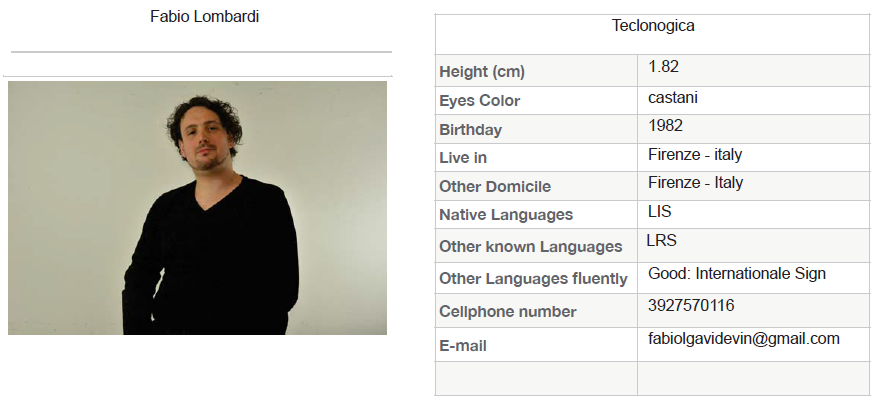Screen dimensions: 872x406
Task: Click the cellphone number 3927570116
Action: [x=691, y=305]
